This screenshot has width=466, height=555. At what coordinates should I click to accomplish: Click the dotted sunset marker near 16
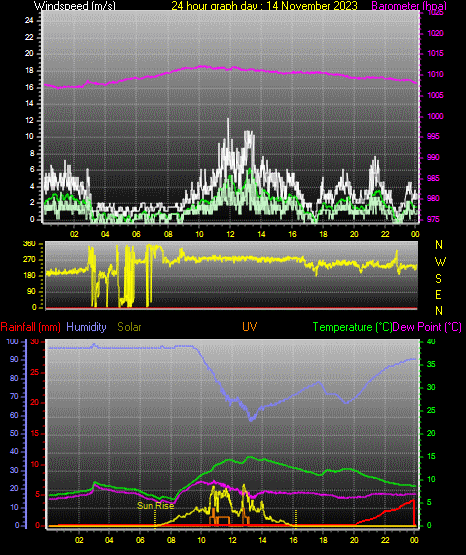pyautogui.click(x=296, y=518)
